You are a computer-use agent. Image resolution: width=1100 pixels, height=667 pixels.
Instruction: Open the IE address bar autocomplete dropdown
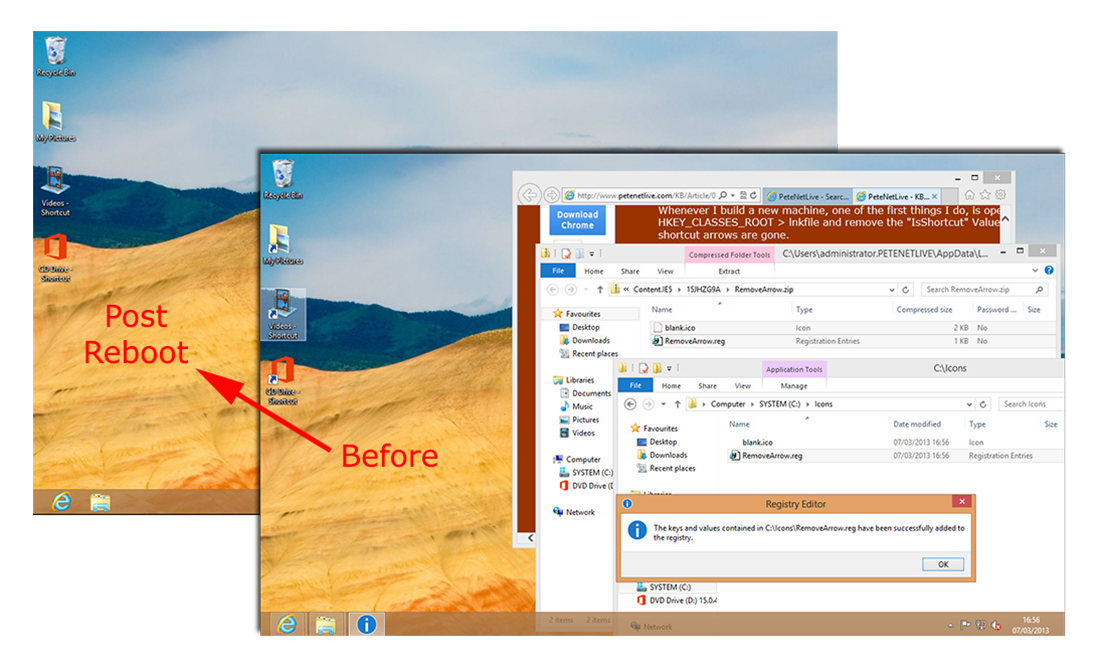pos(733,196)
